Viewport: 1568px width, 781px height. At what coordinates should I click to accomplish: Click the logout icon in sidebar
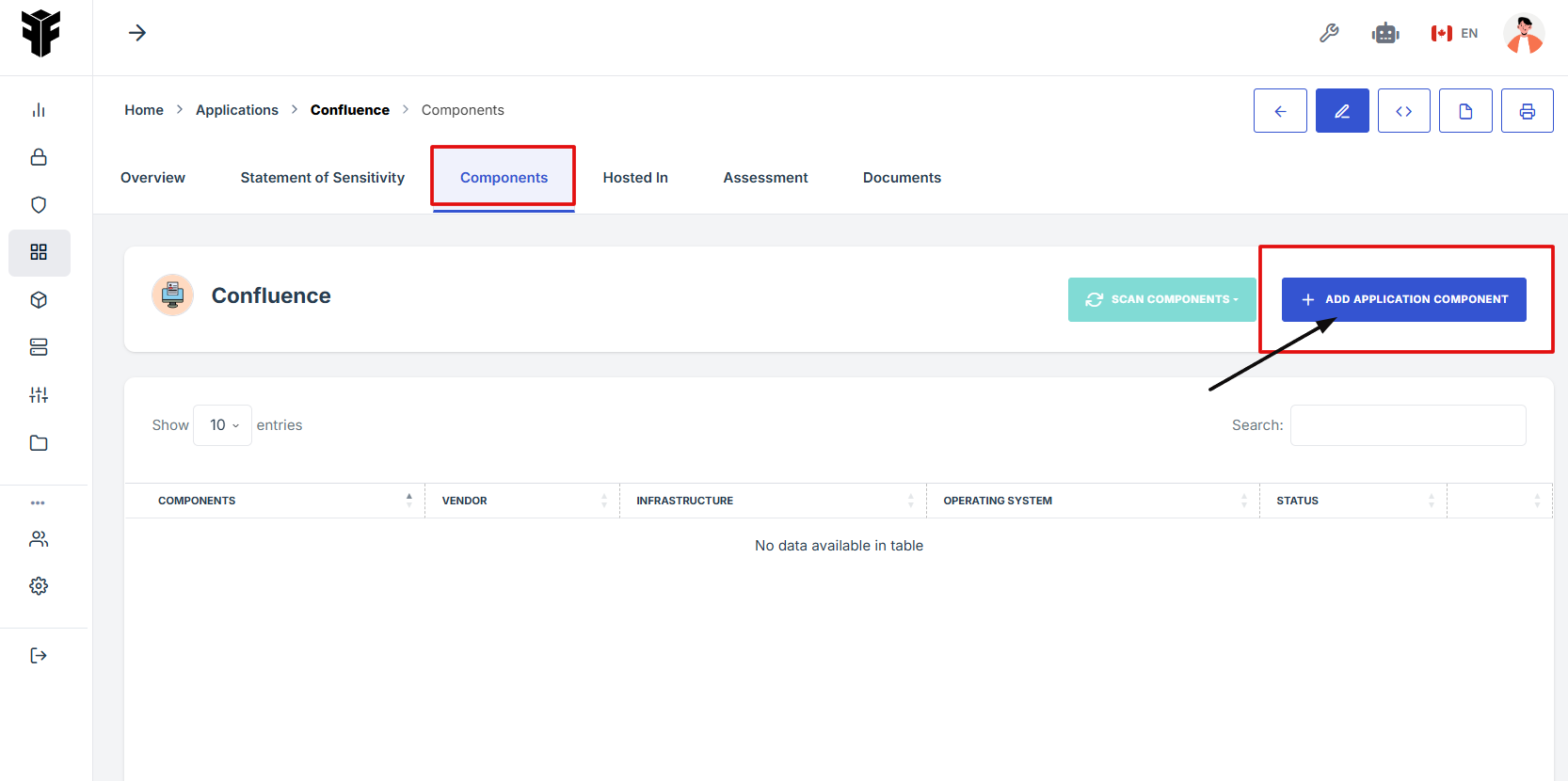pyautogui.click(x=39, y=656)
